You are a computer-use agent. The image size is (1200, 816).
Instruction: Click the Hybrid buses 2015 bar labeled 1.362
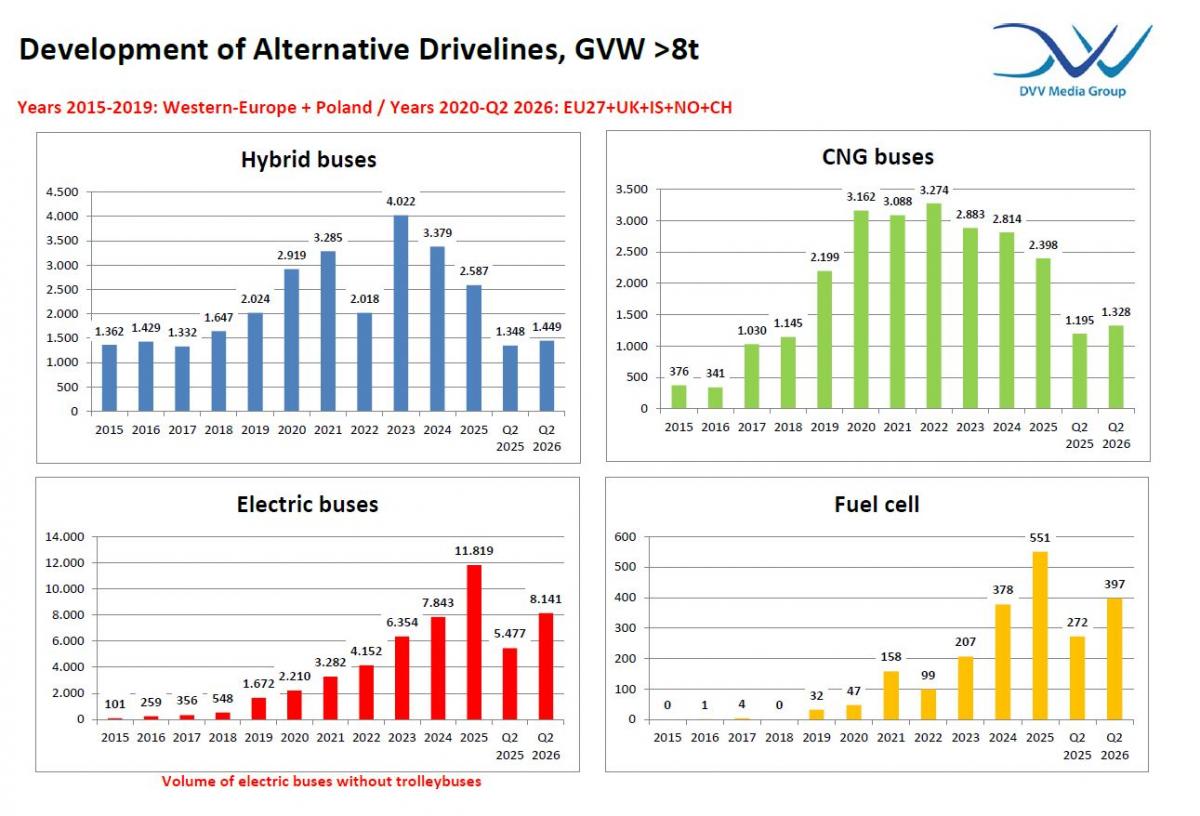point(109,378)
